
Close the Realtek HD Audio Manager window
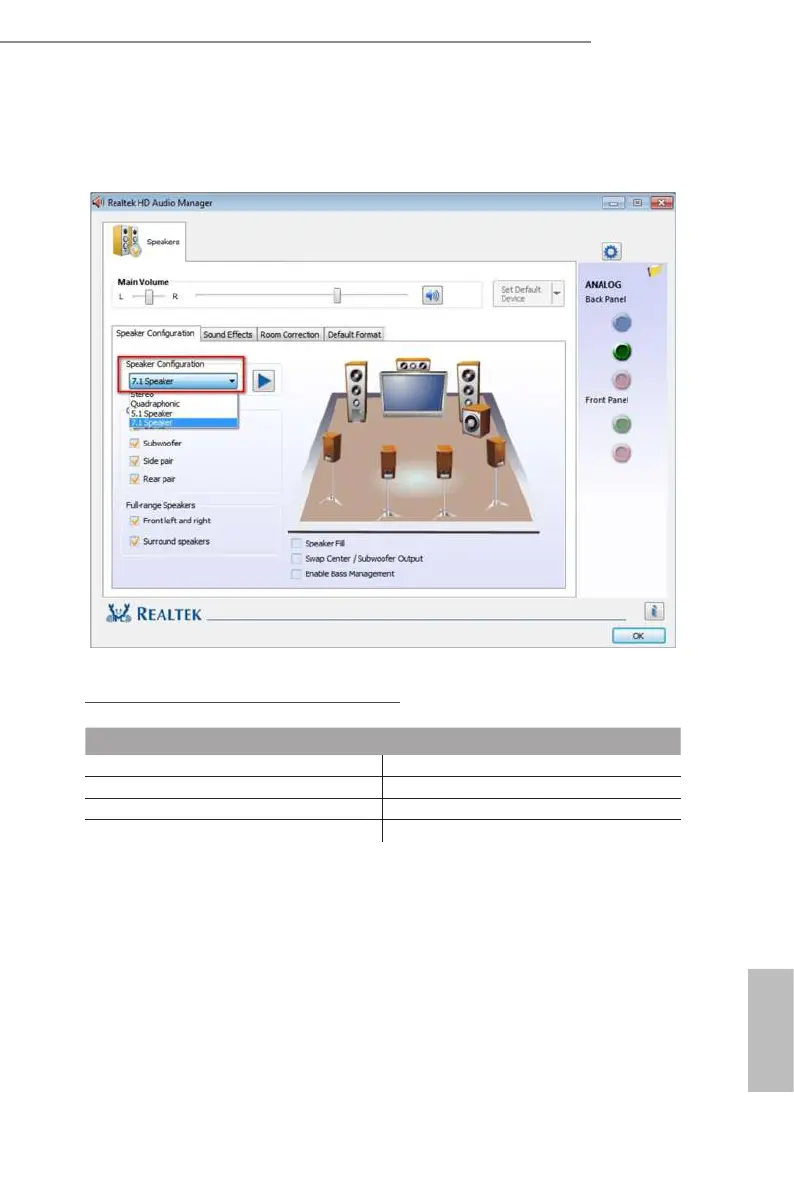(x=662, y=203)
